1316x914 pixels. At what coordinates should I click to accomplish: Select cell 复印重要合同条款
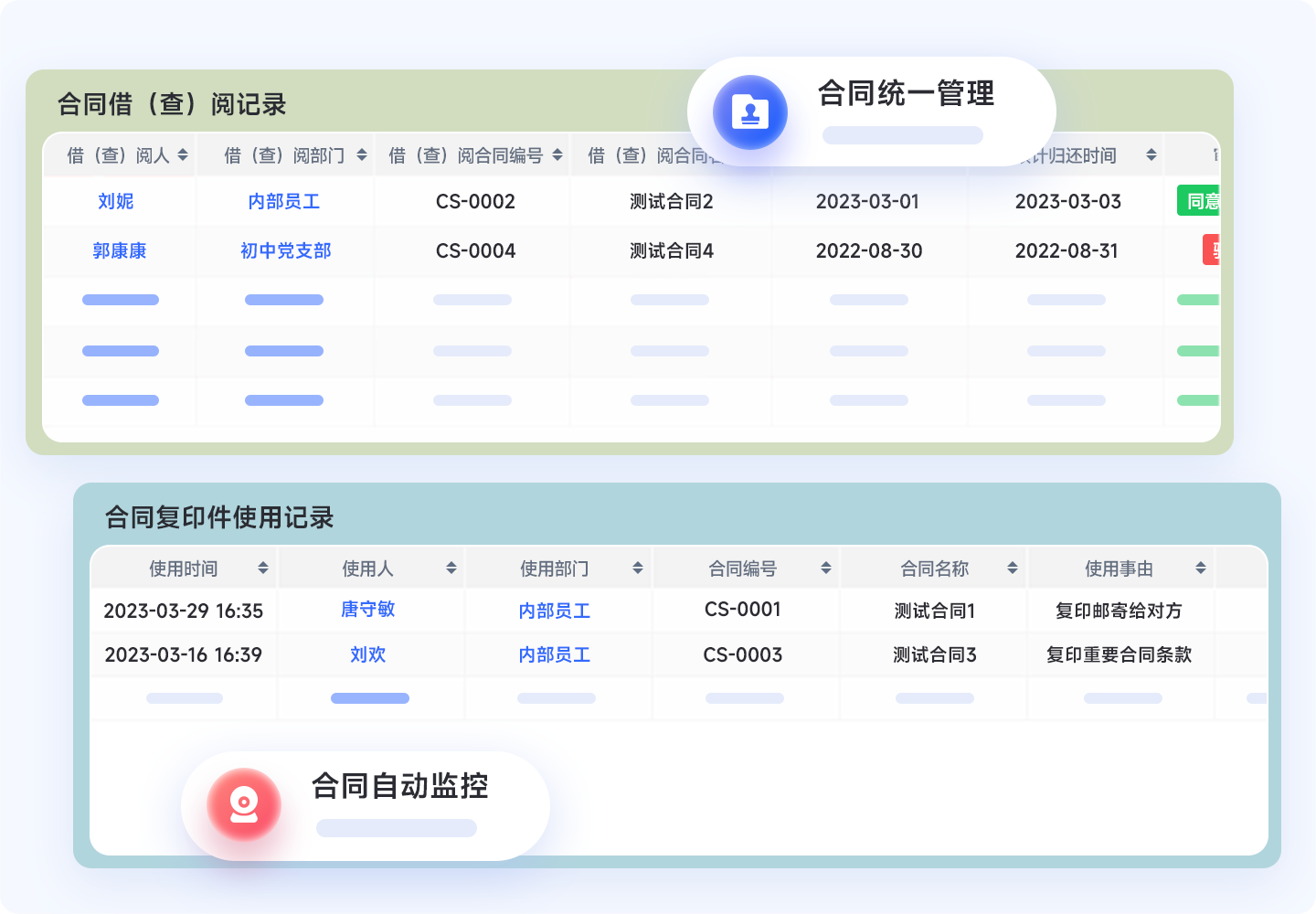(1120, 654)
